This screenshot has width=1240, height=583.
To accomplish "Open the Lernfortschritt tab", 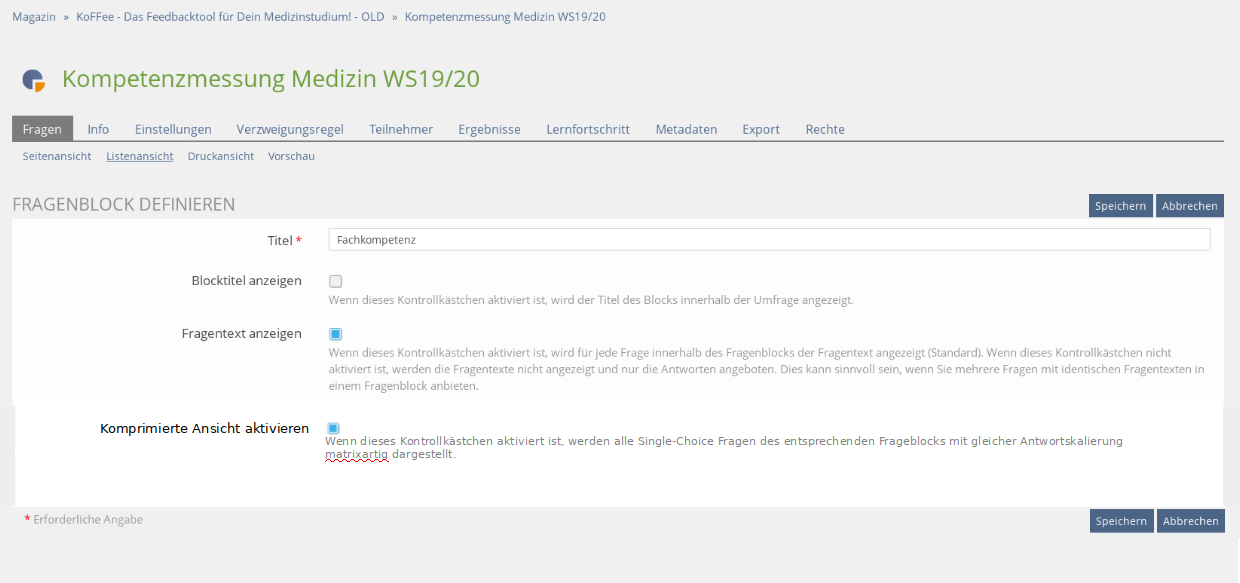I will pyautogui.click(x=588, y=129).
